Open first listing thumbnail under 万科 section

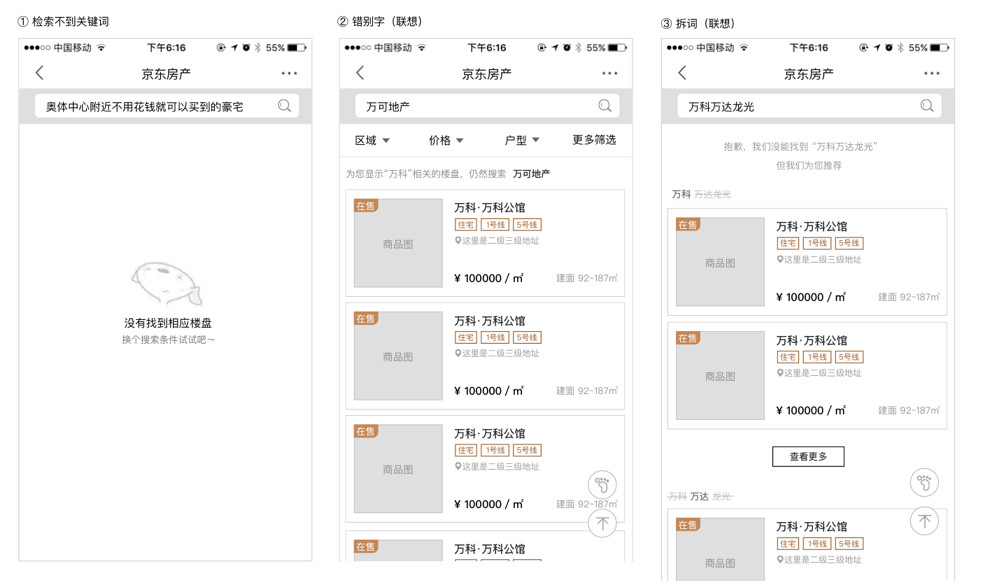(720, 262)
